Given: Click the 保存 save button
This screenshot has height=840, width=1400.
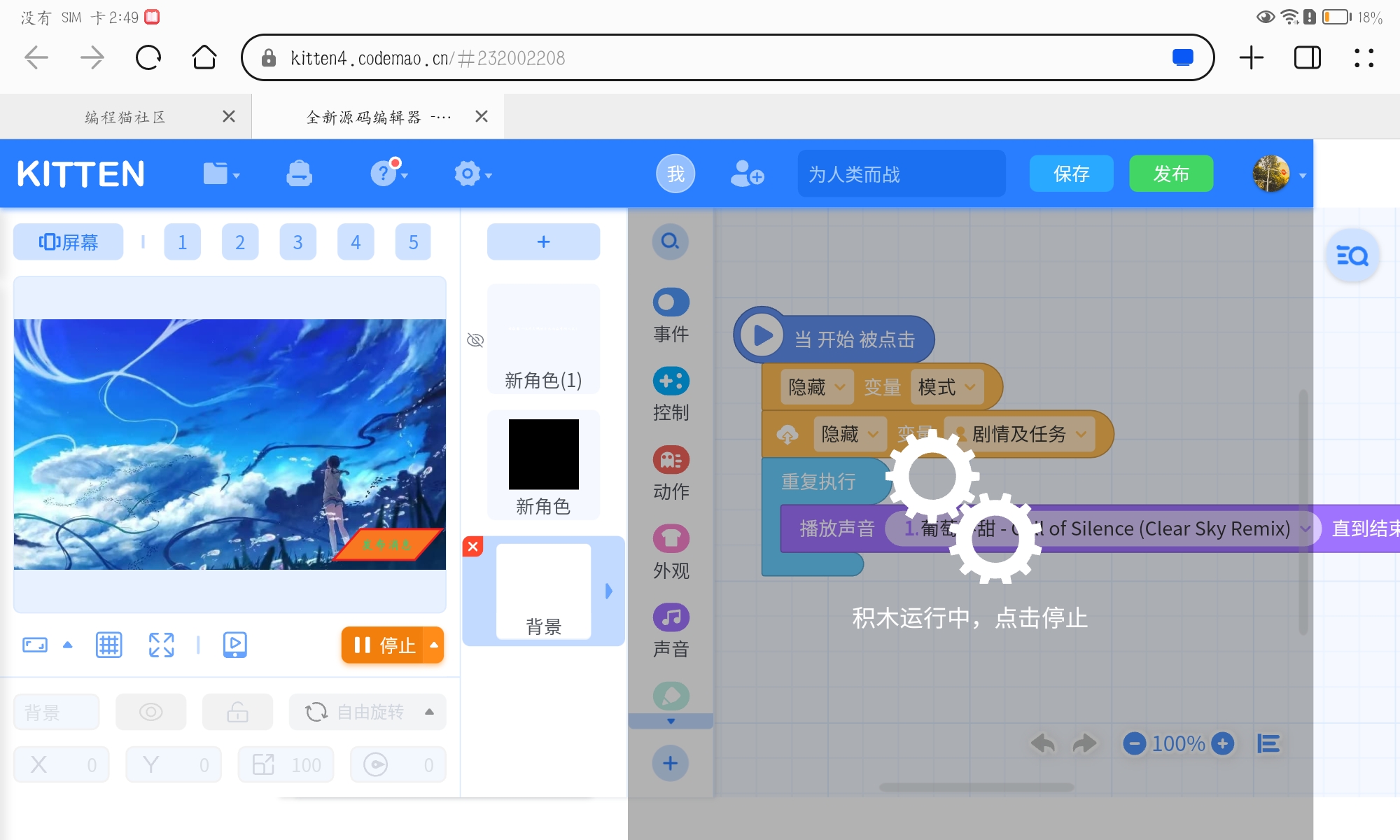Looking at the screenshot, I should [x=1071, y=174].
